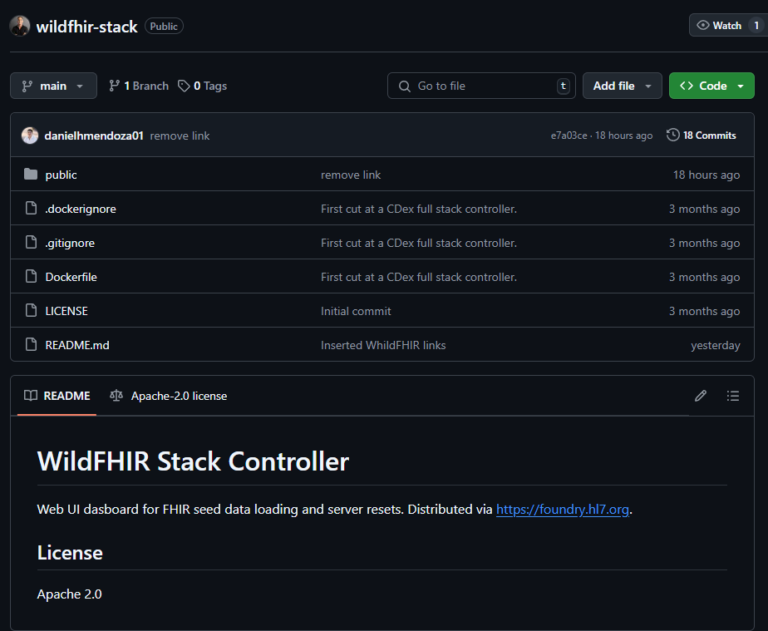Open latest commit message 'remove link' in header
This screenshot has height=631, width=768.
[x=180, y=136]
